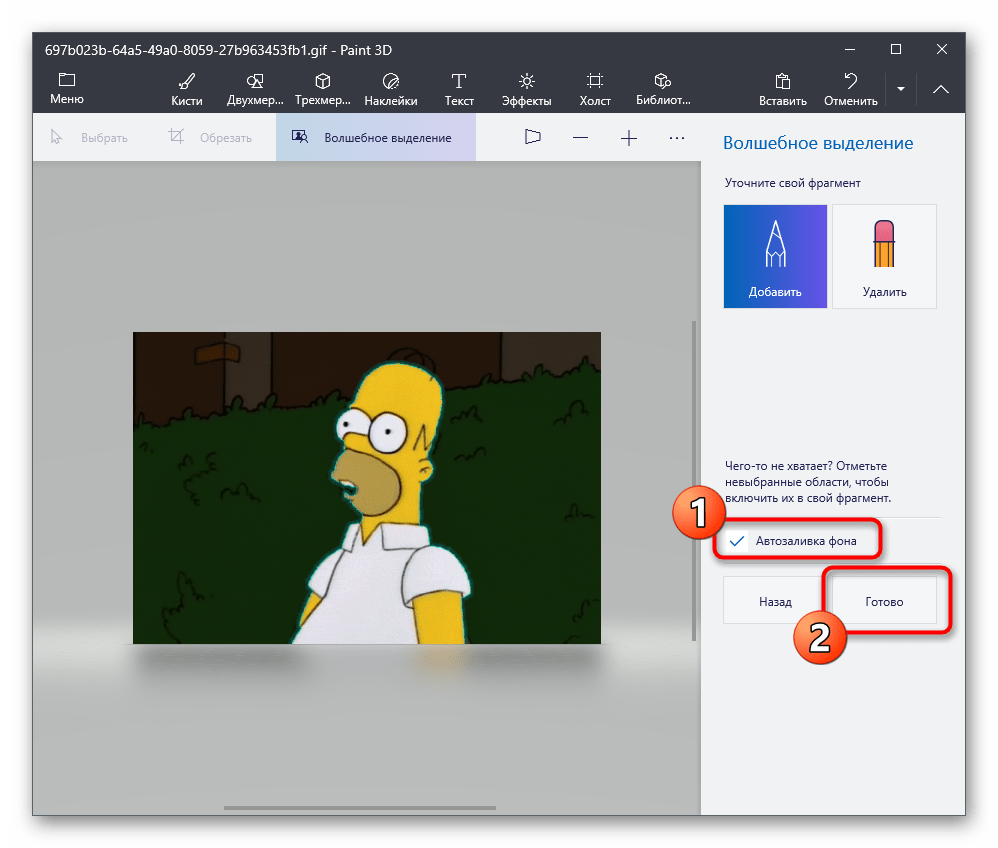Open the Библиотека 3D library
This screenshot has width=998, height=848.
click(662, 88)
